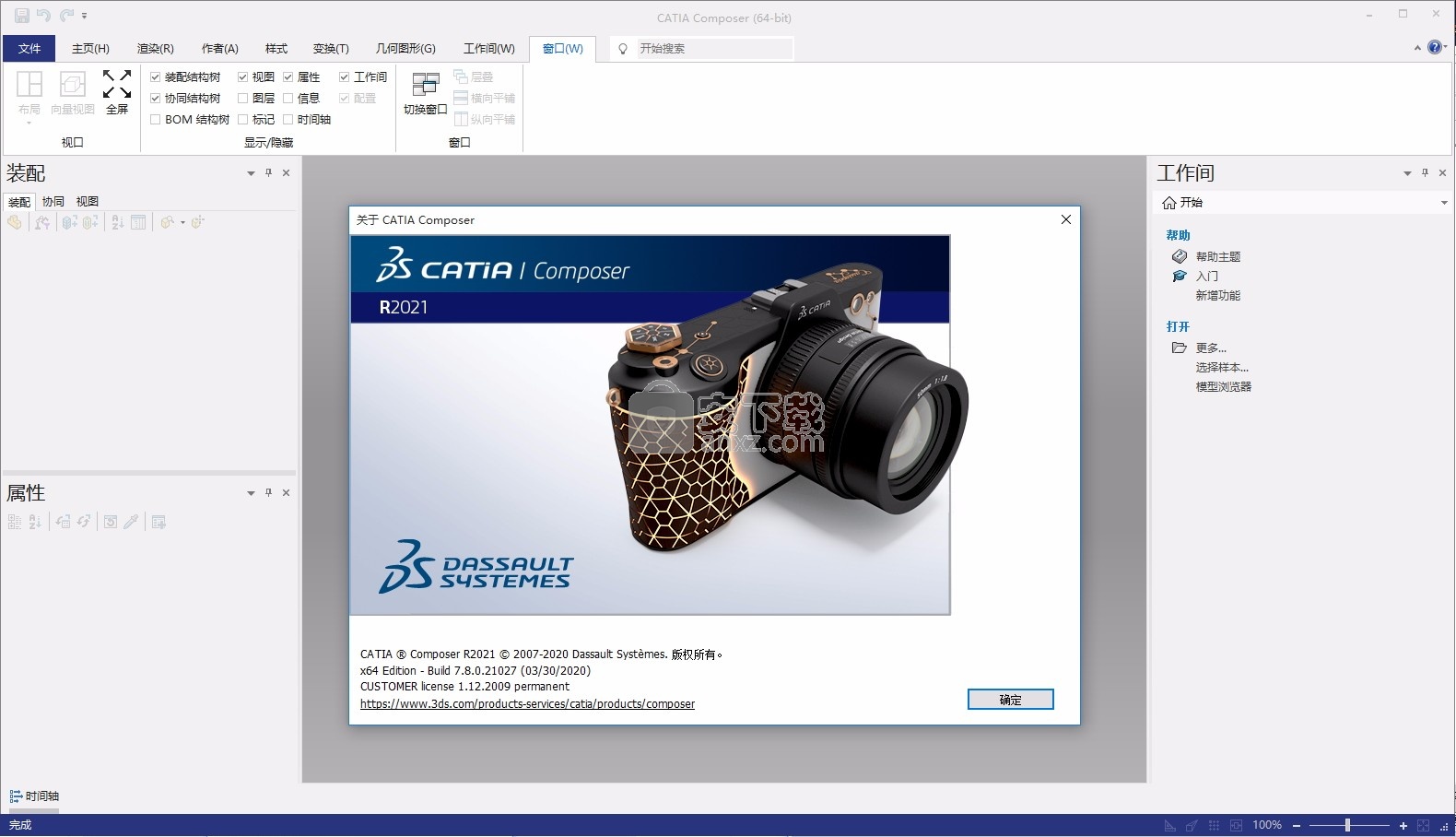Click the grid dots icon in status bar

point(1215,826)
